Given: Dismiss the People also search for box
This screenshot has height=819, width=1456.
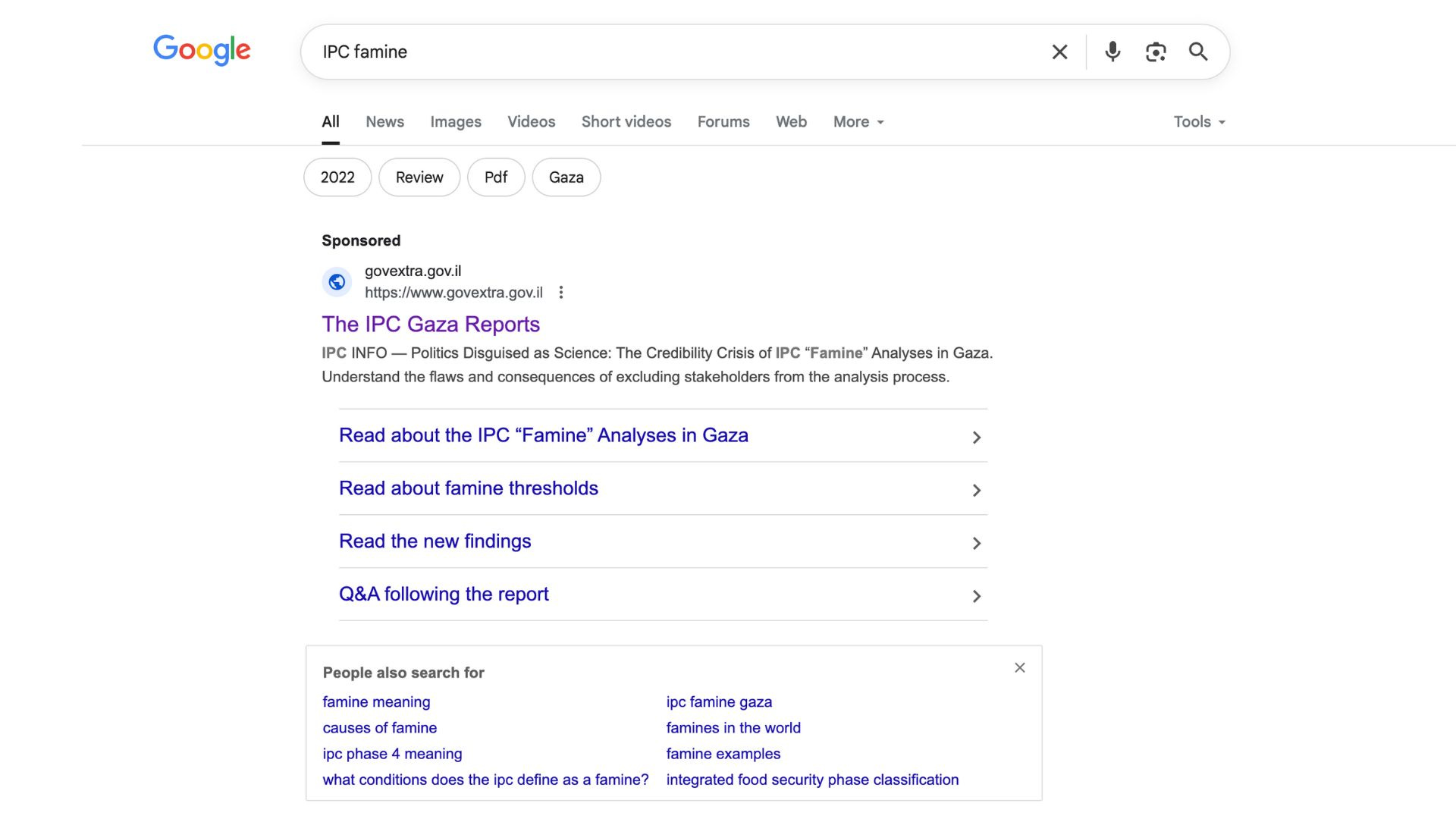Looking at the screenshot, I should coord(1020,668).
